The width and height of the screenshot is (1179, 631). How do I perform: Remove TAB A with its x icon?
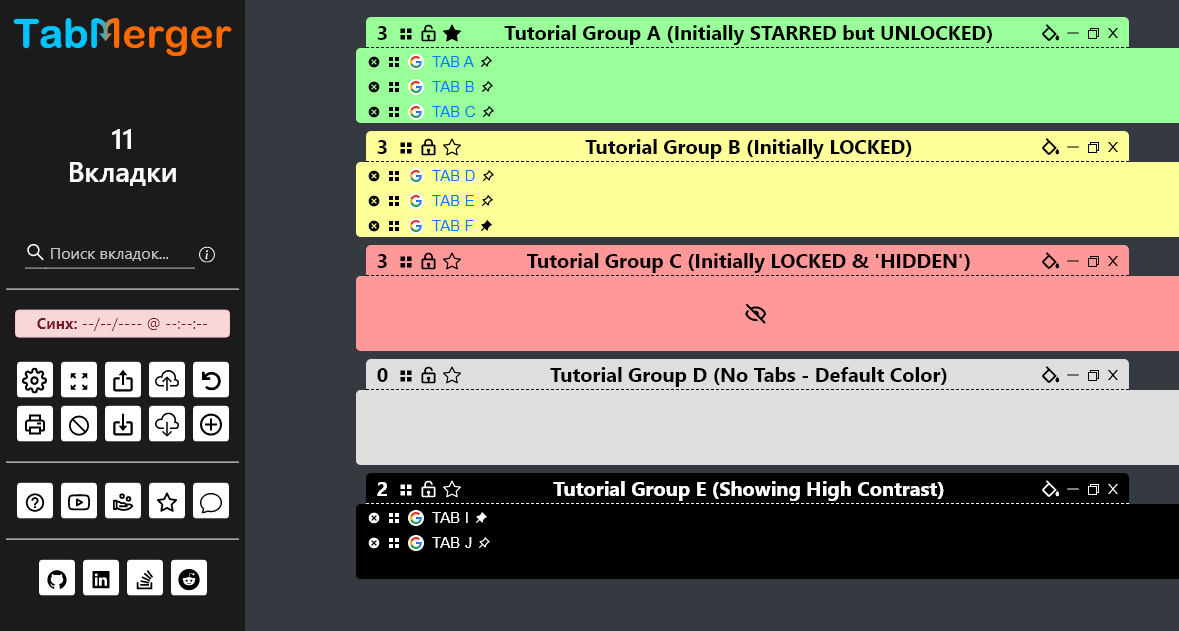[x=374, y=62]
